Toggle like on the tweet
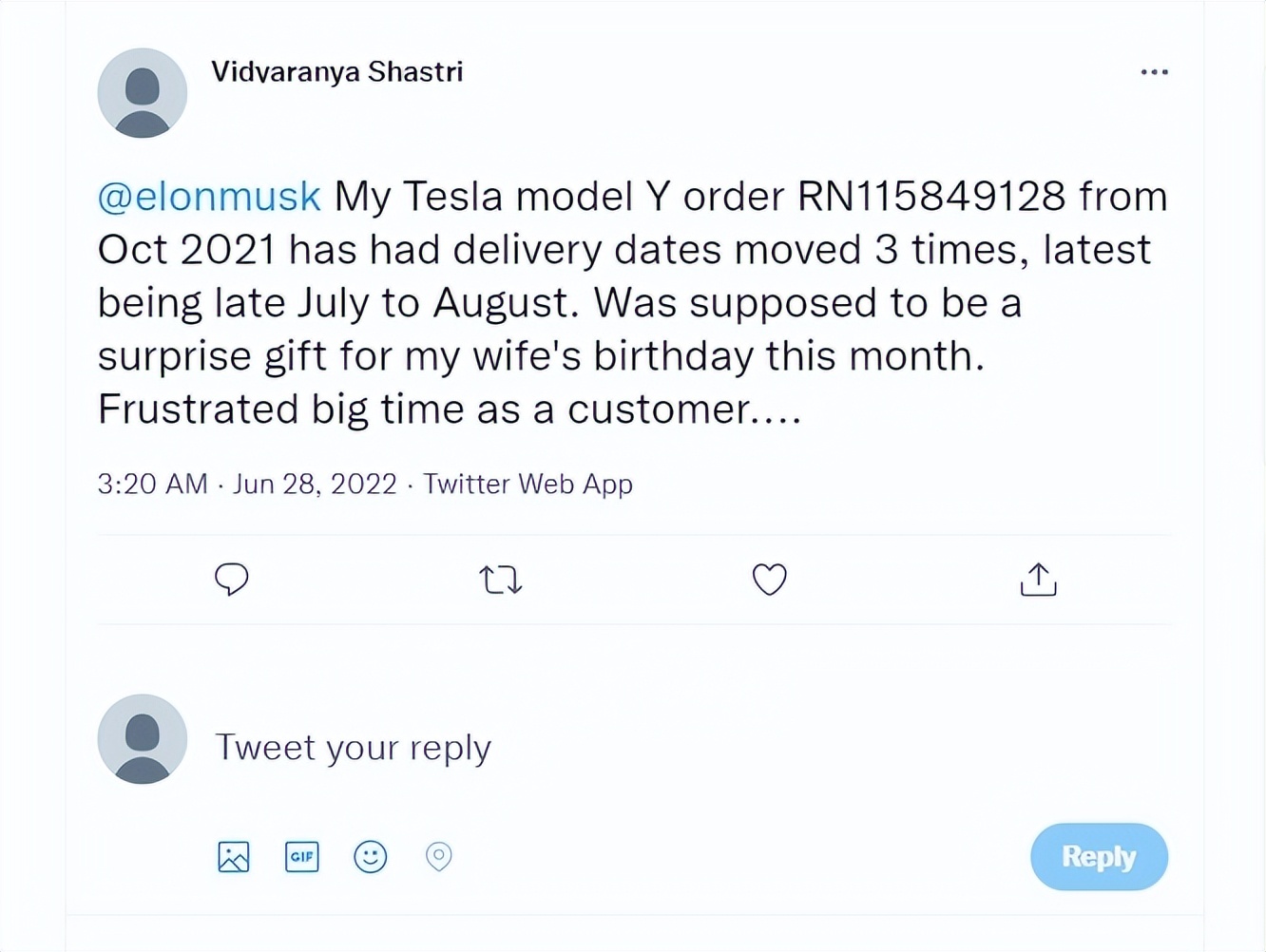 (x=769, y=580)
